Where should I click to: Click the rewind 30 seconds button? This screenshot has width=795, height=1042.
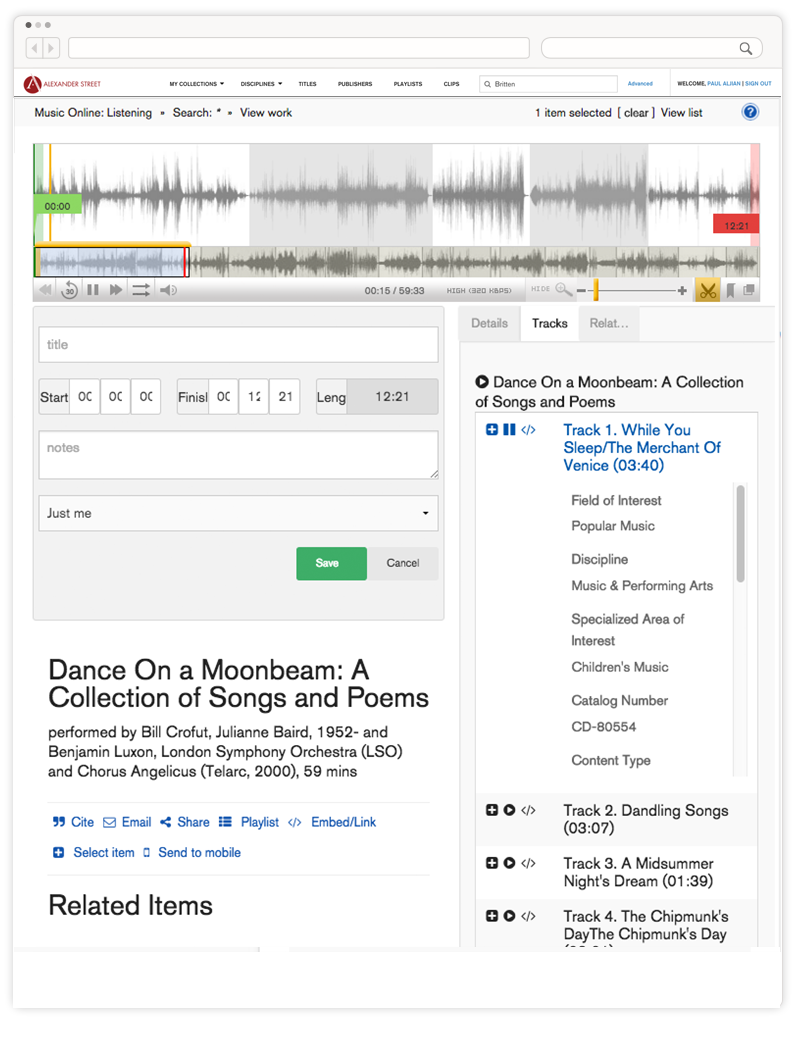pos(69,290)
